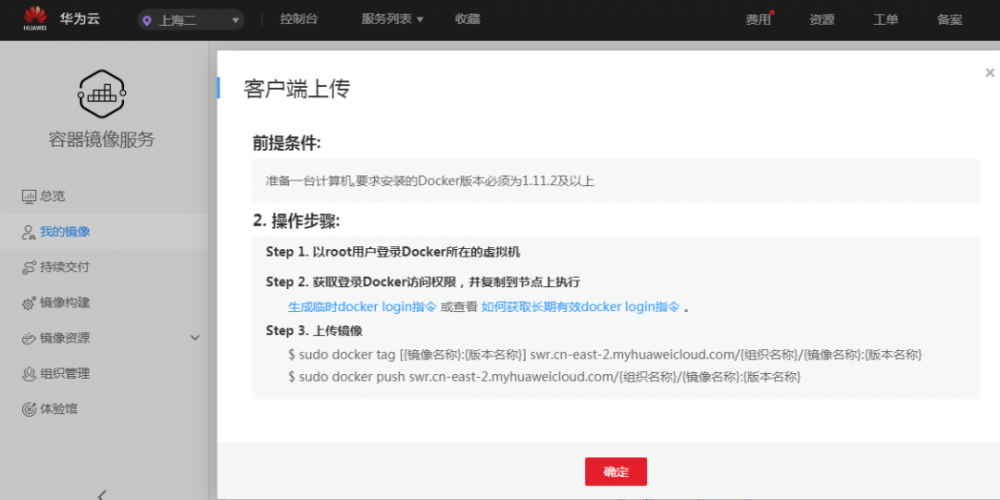Open the 上海二 region dropdown
The width and height of the screenshot is (1000, 500).
[191, 20]
